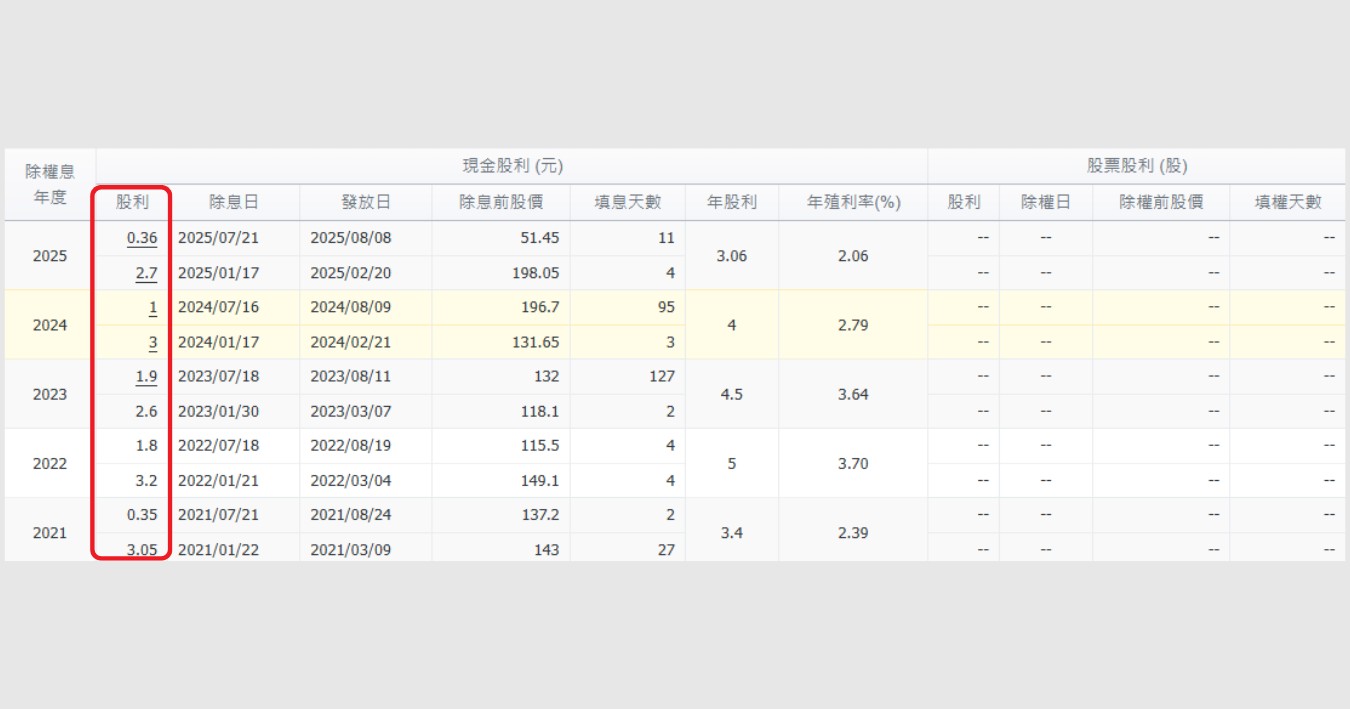Screen dimensions: 1350x709
Task: Click the 年殖利率(%) column header
Action: 854,202
